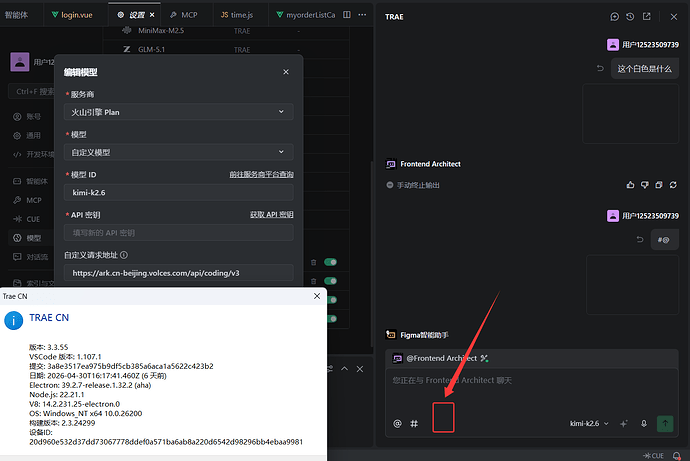The image size is (690, 461).
Task: Click the sparkle optimize prompt icon
Action: pyautogui.click(x=624, y=424)
